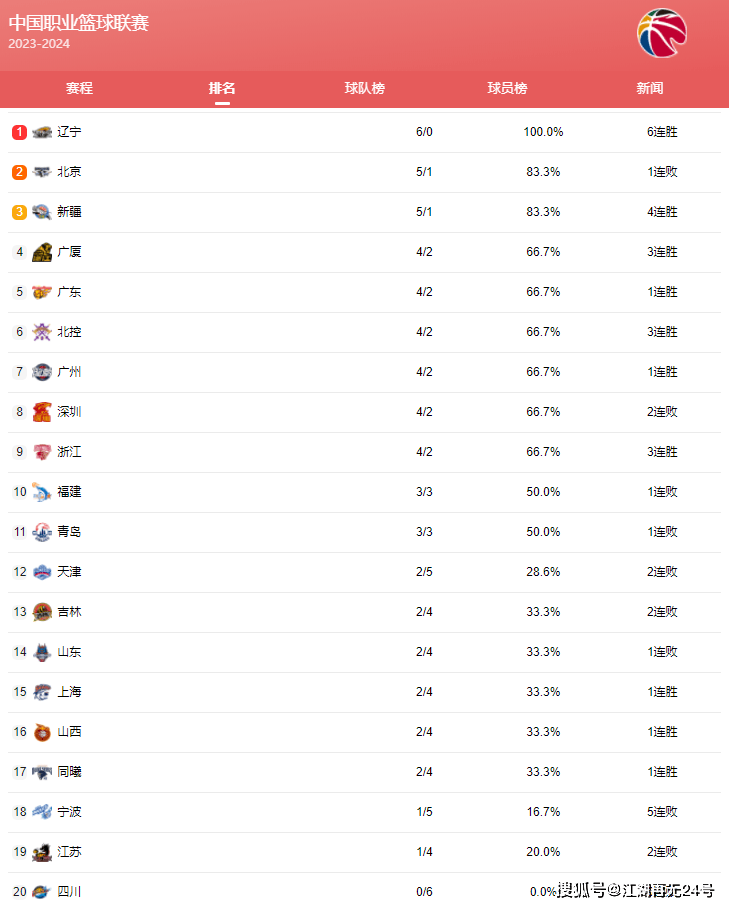Image resolution: width=729 pixels, height=907 pixels.
Task: Click 宁波's 5连败 streak entry
Action: coord(662,812)
